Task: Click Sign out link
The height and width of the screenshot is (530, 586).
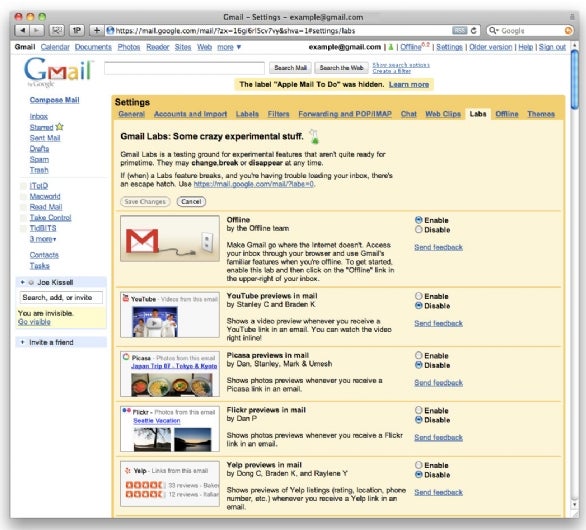Action: (x=552, y=47)
